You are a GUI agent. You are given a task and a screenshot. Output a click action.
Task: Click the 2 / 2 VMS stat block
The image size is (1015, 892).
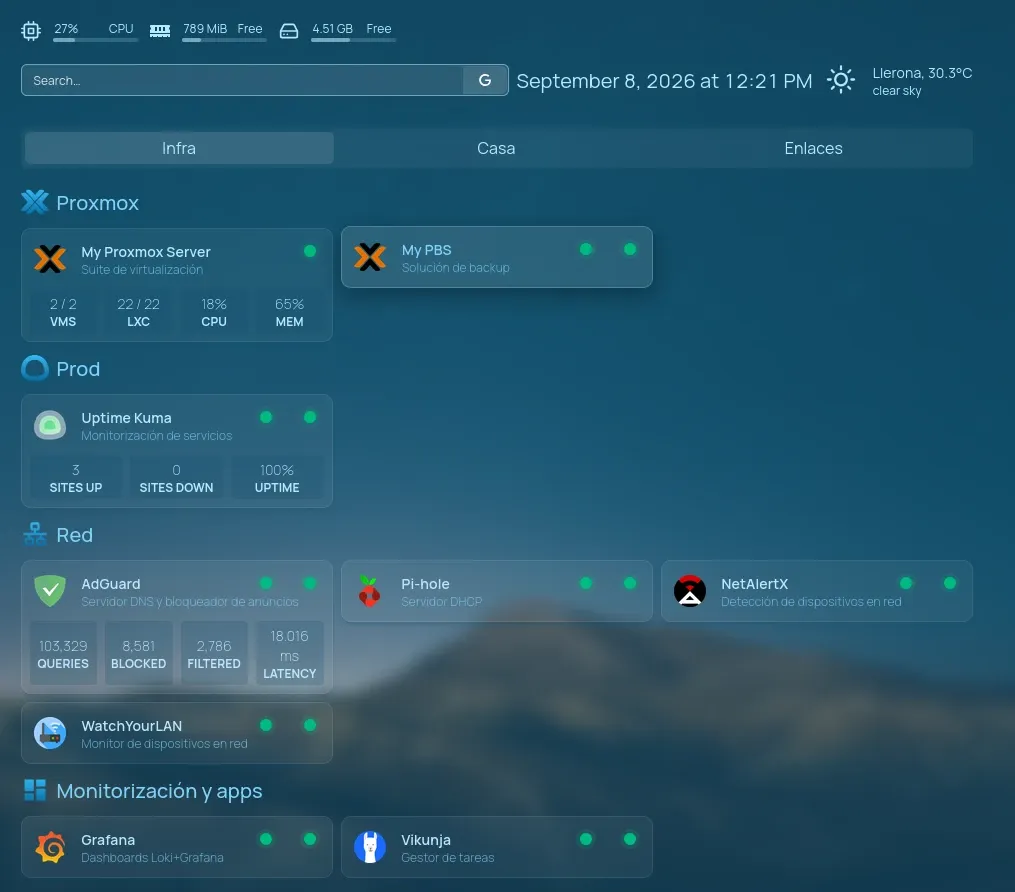[x=63, y=313]
